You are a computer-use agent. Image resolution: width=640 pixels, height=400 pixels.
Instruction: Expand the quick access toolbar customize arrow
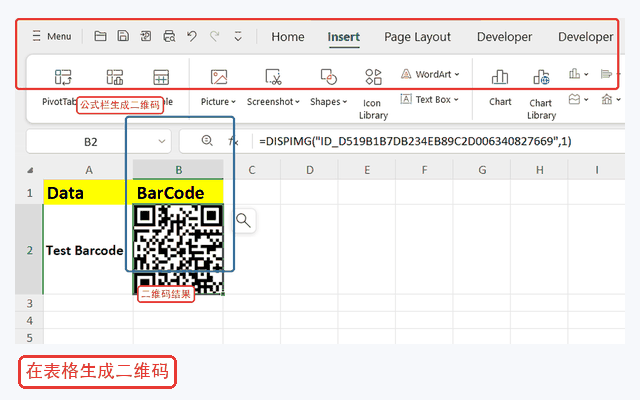(238, 36)
